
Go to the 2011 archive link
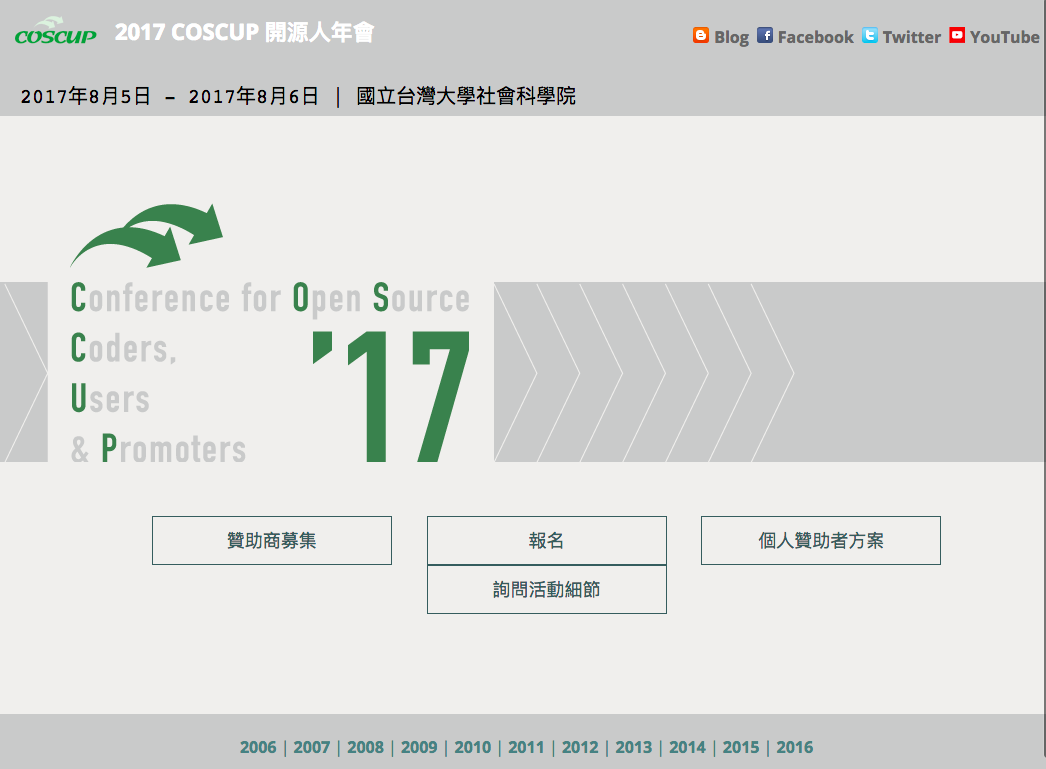(x=526, y=747)
